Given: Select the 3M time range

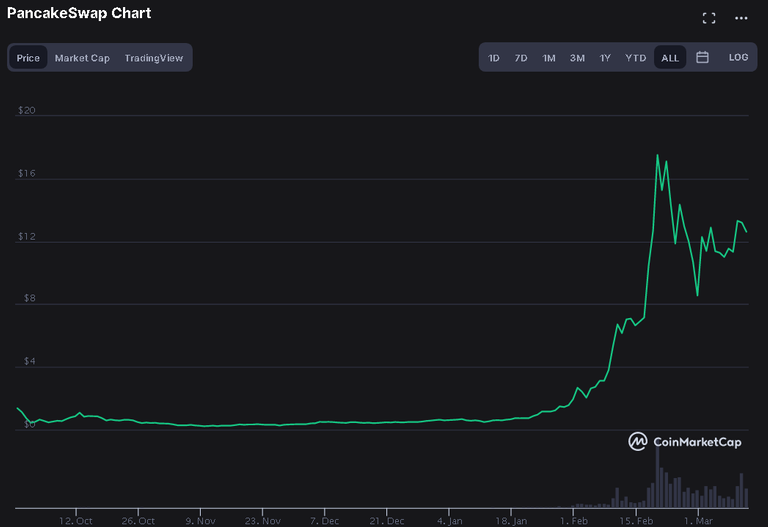Looking at the screenshot, I should tap(577, 58).
